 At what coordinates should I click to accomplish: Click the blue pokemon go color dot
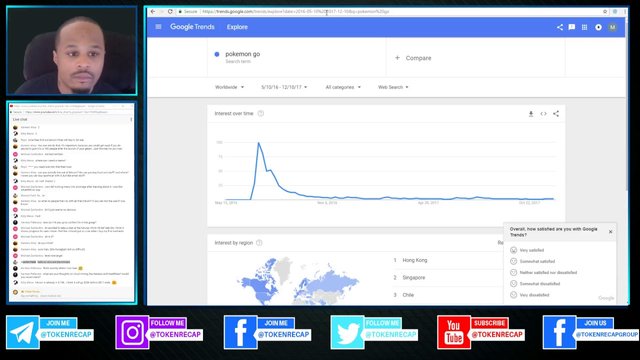tap(217, 54)
